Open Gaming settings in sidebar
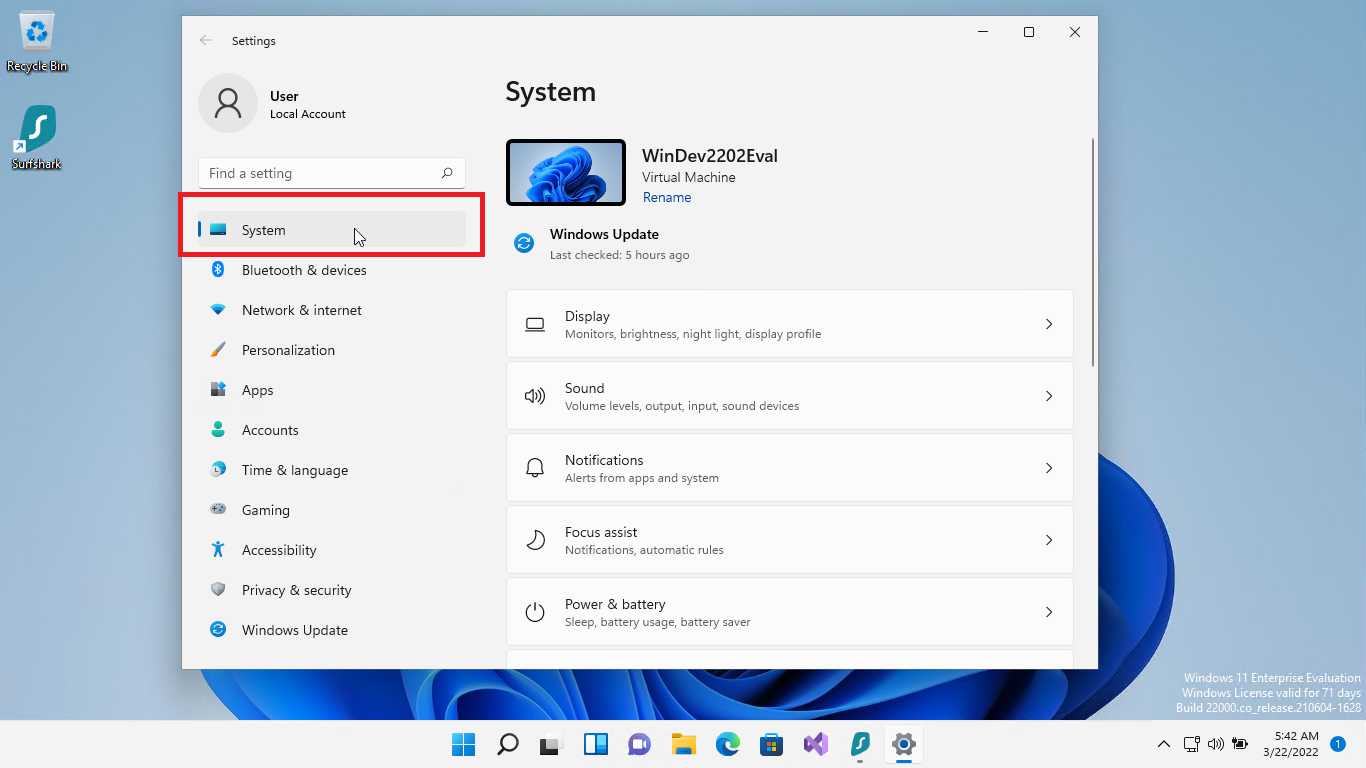The width and height of the screenshot is (1366, 768). pyautogui.click(x=332, y=510)
